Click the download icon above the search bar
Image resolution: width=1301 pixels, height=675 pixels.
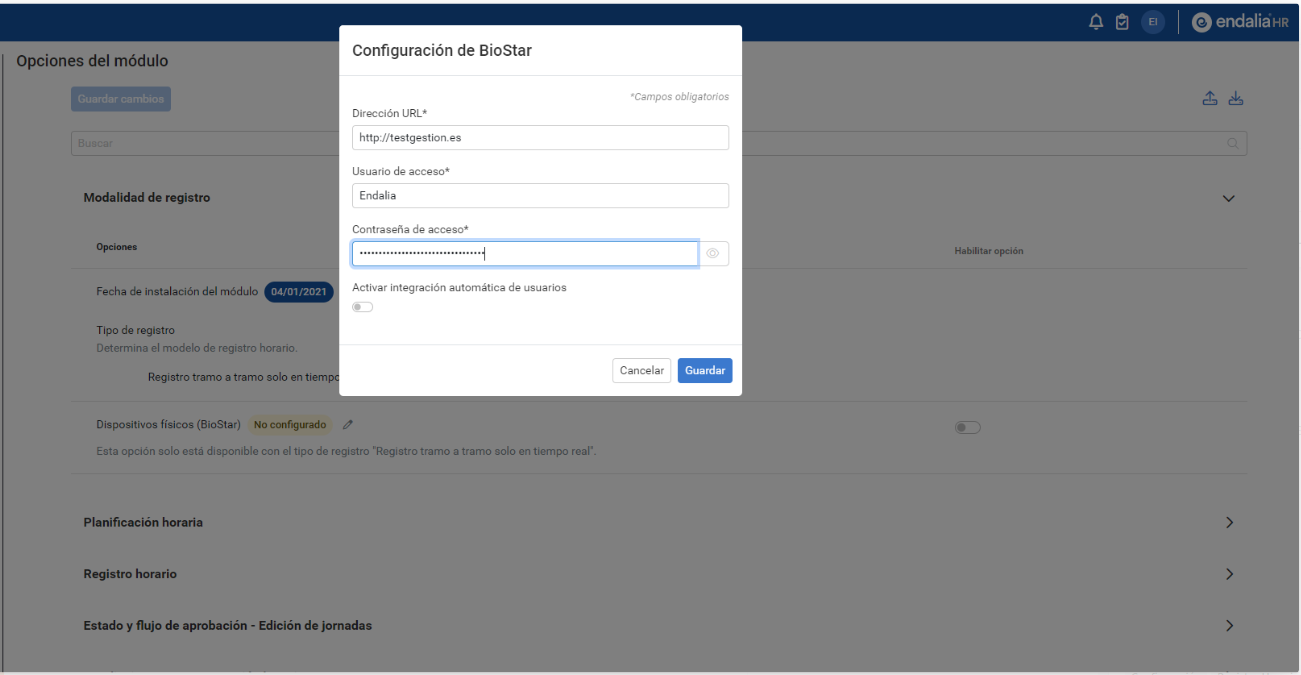click(1235, 98)
